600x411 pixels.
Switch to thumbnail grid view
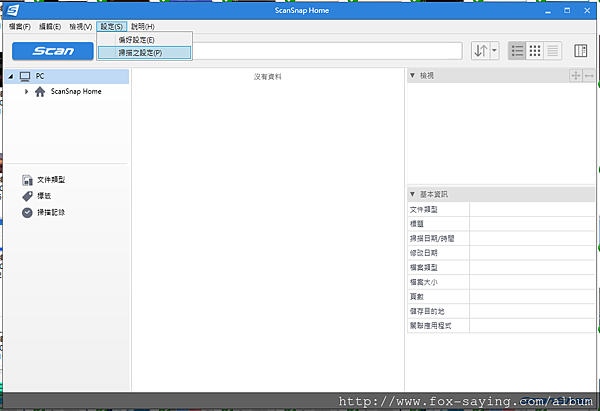pyautogui.click(x=535, y=51)
